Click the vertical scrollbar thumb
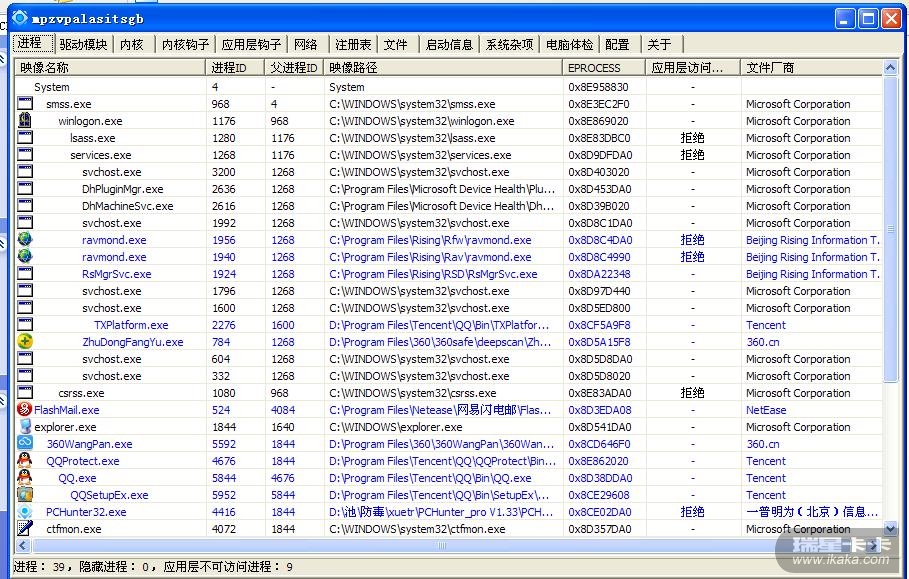The image size is (909, 579). coord(890,229)
